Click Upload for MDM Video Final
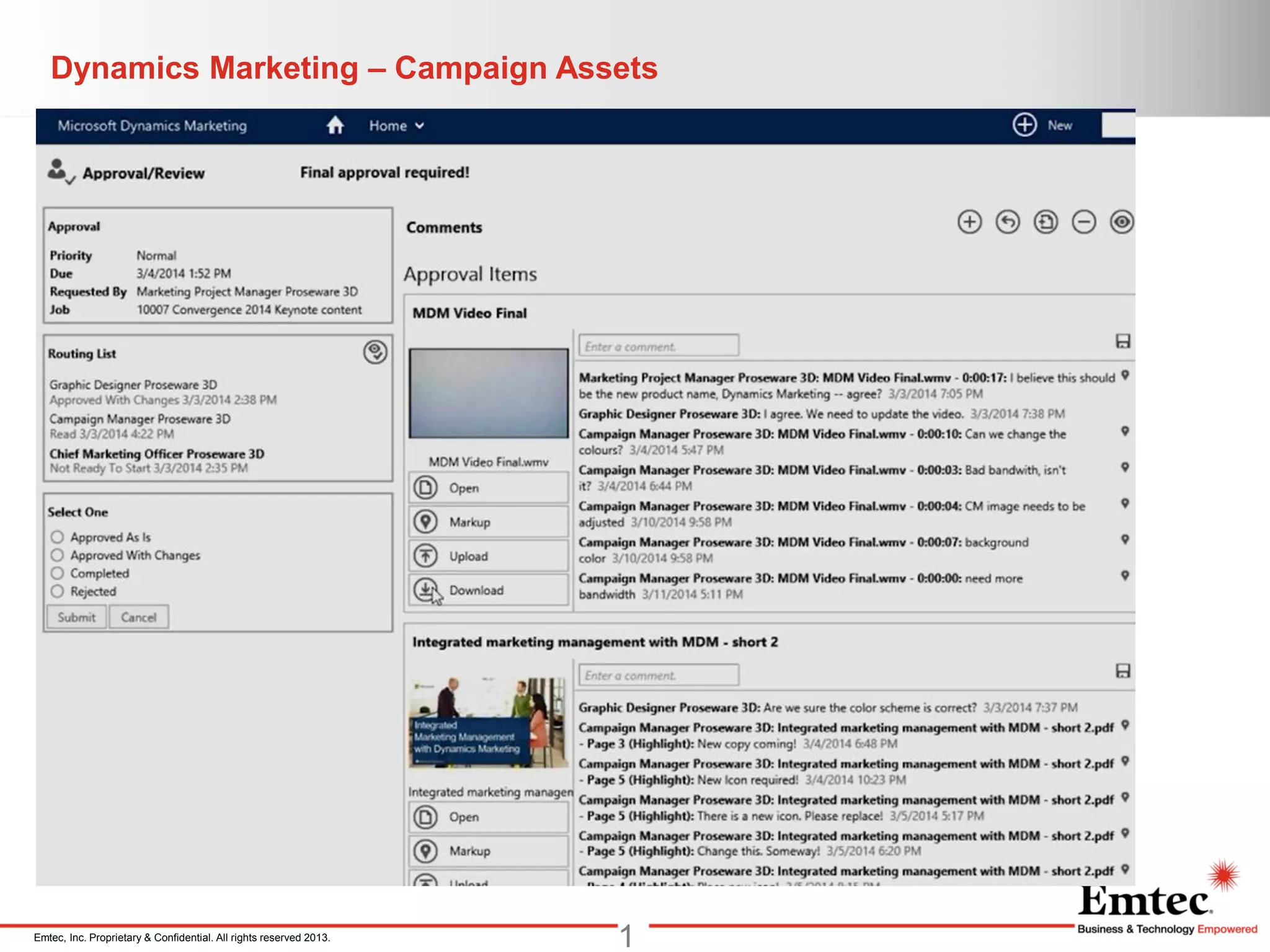This screenshot has height=952, width=1270. tap(489, 556)
